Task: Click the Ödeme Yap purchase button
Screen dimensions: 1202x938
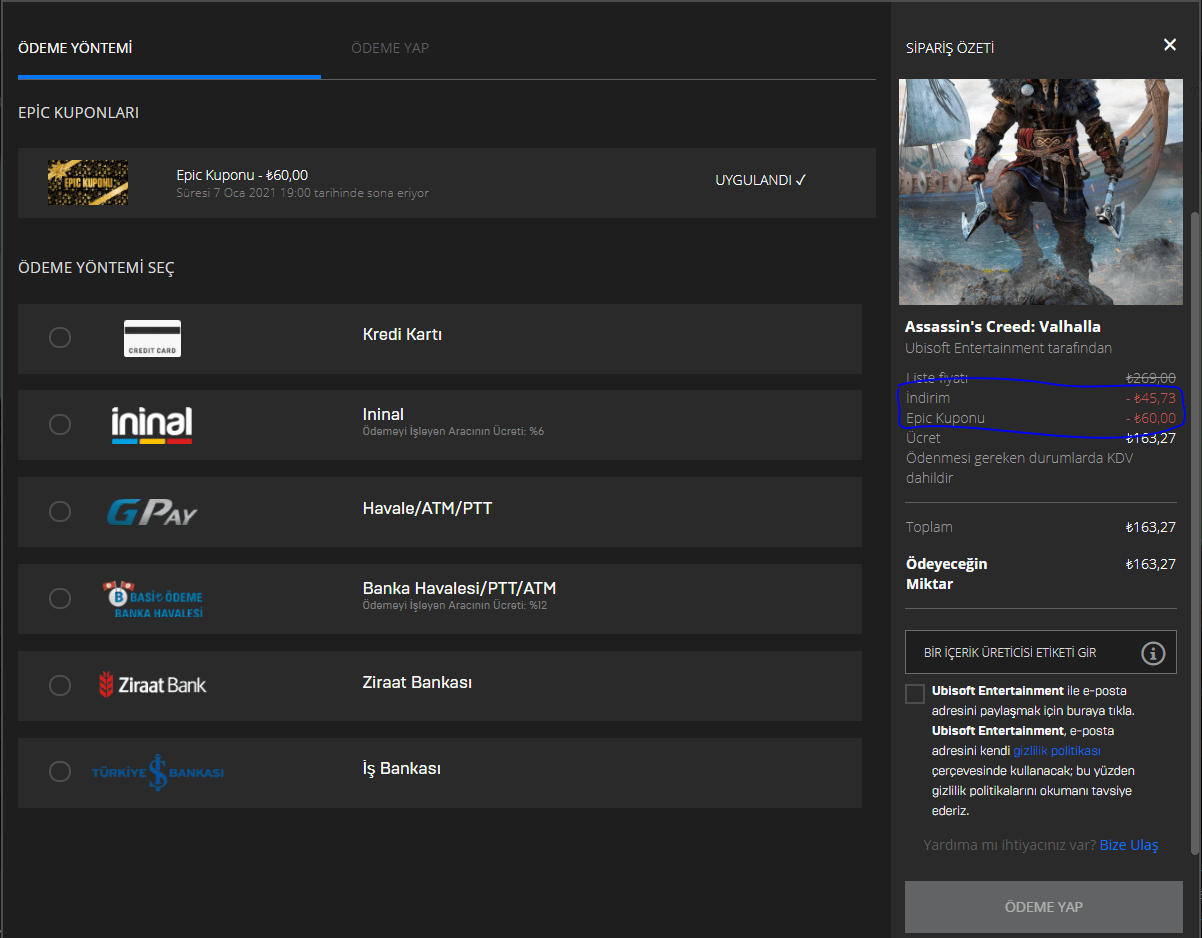Action: coord(1043,907)
